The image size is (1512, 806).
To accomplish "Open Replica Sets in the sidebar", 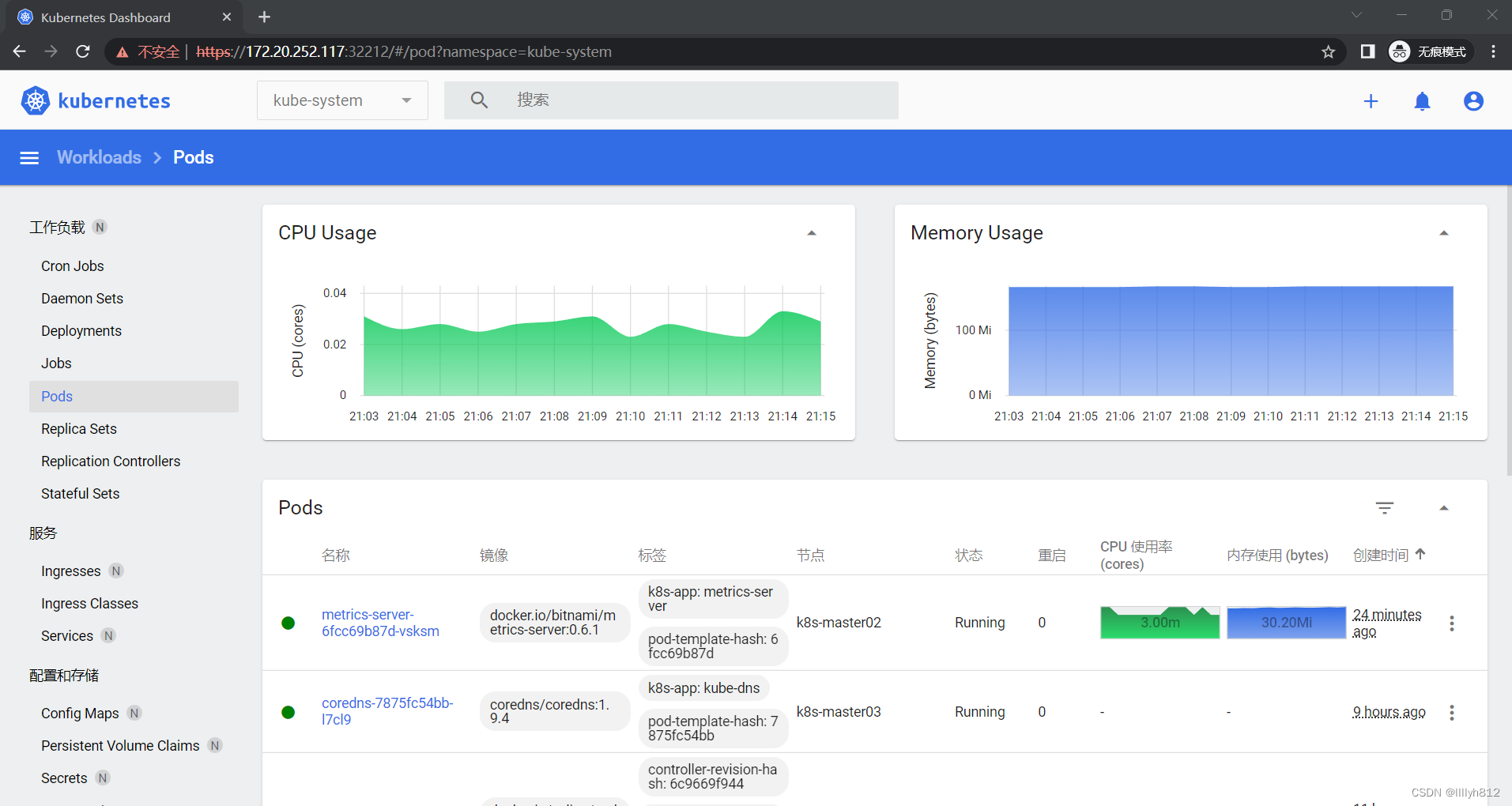I will pyautogui.click(x=79, y=429).
